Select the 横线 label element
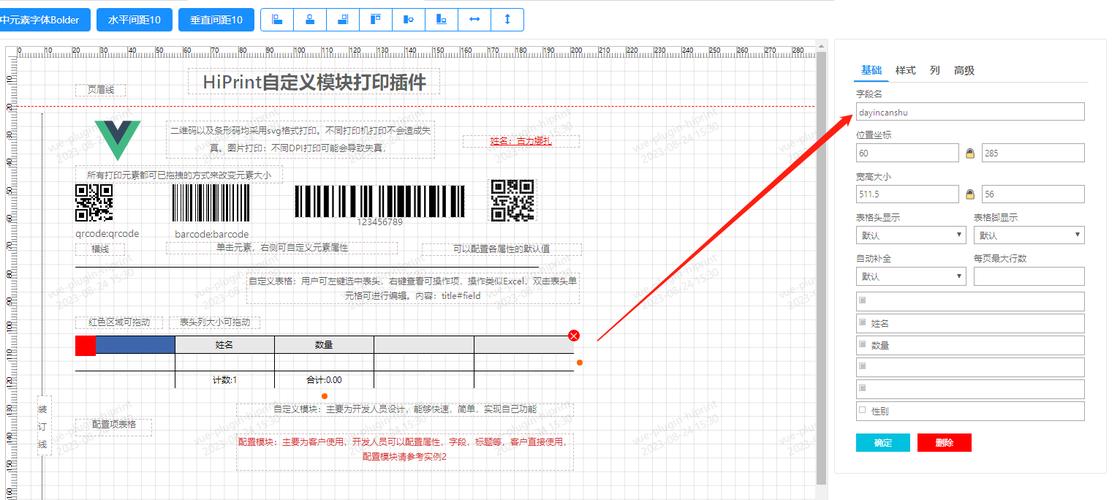 [x=100, y=249]
